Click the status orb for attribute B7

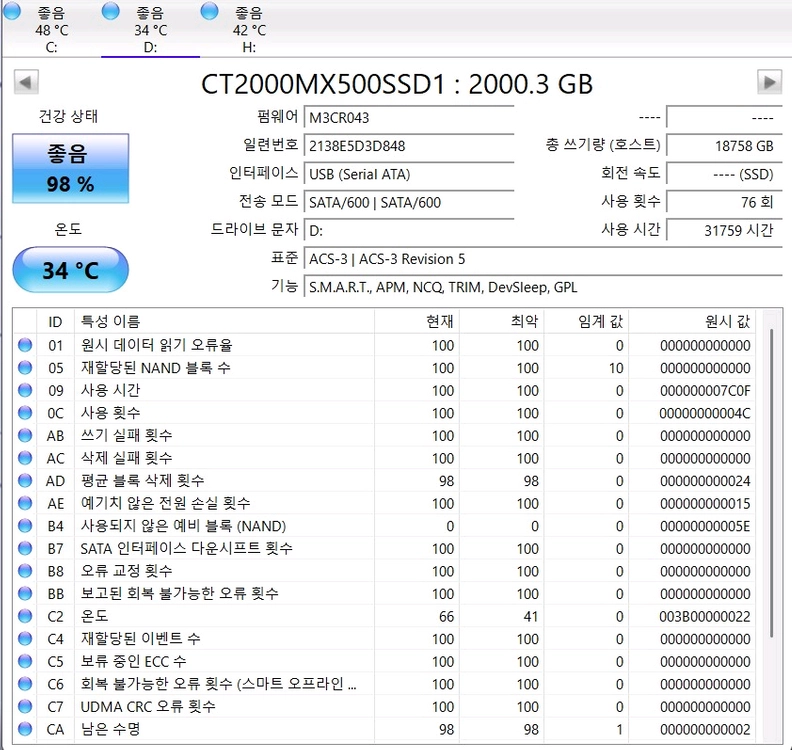click(x=25, y=548)
